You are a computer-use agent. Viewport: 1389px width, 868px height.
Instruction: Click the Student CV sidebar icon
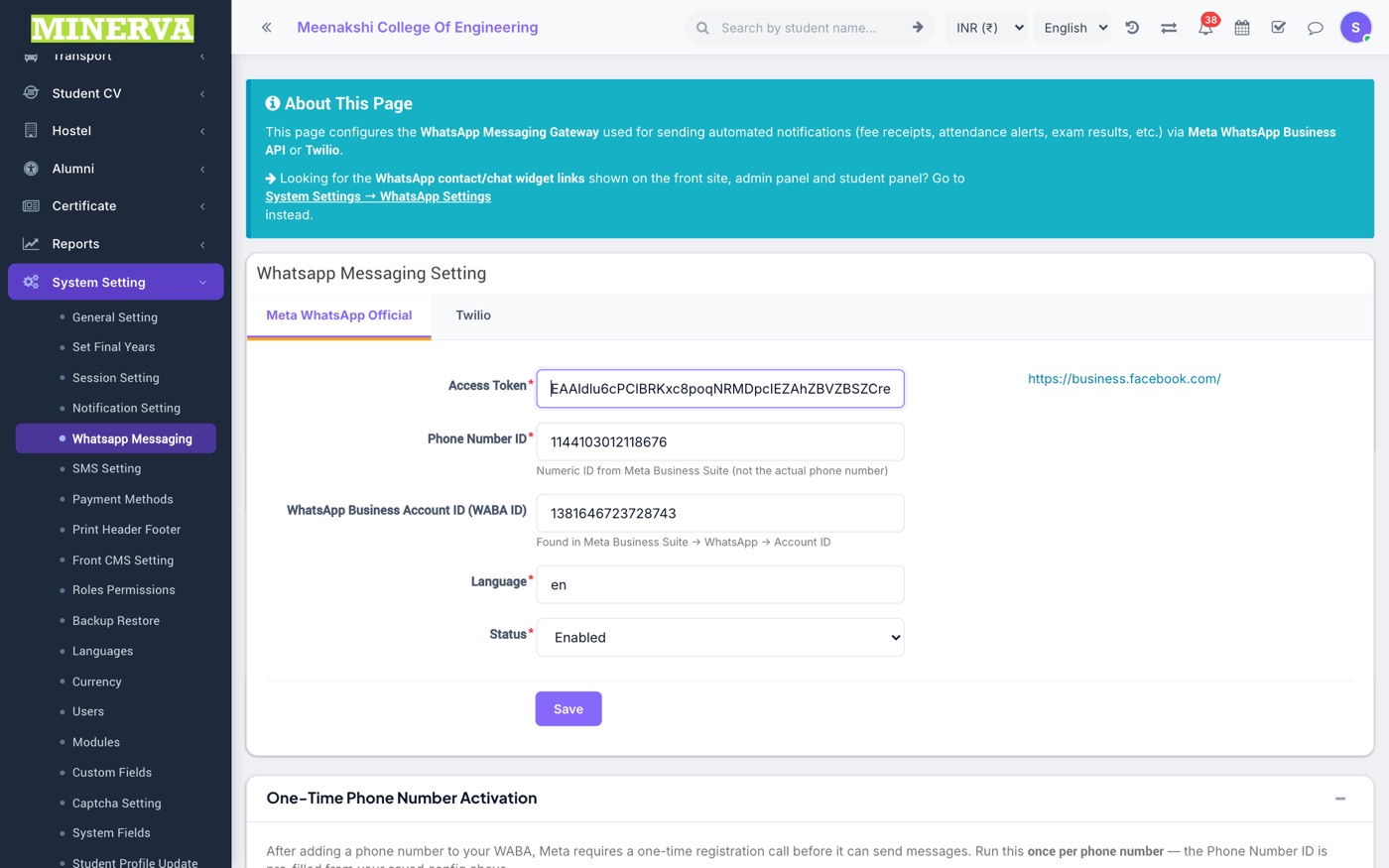click(31, 93)
